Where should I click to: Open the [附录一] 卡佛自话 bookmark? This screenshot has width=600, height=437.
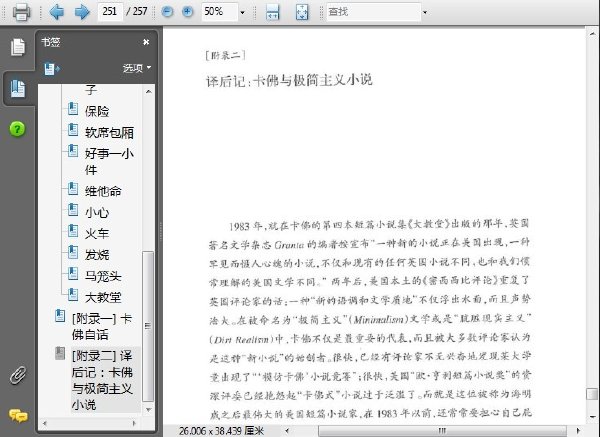102,326
